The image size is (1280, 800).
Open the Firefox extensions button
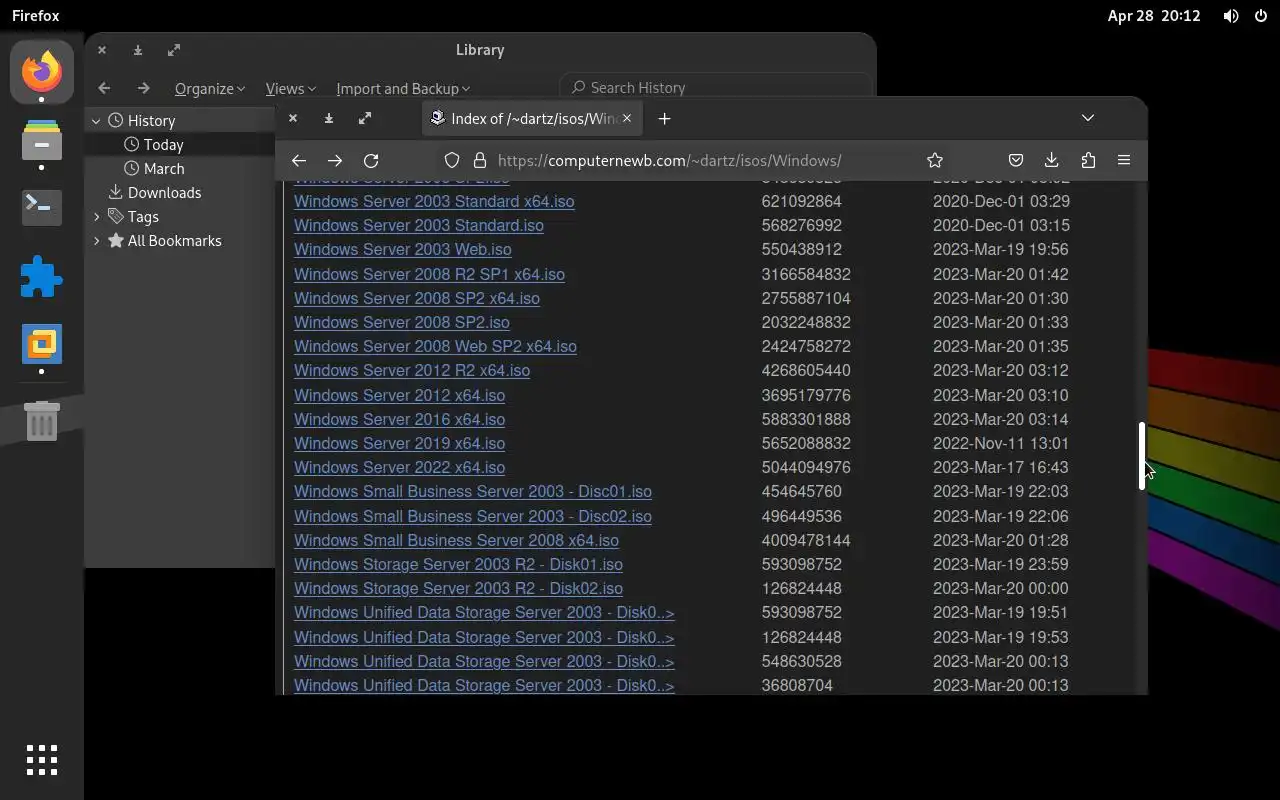(1088, 160)
